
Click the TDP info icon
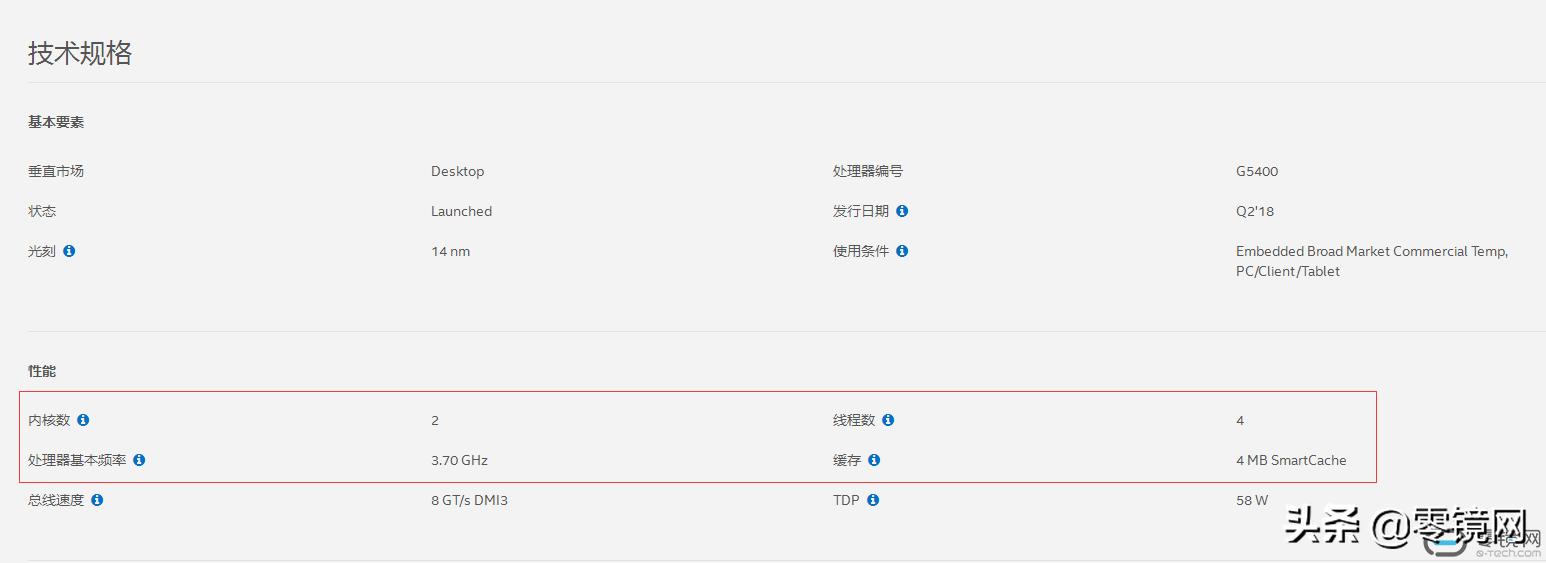point(873,500)
